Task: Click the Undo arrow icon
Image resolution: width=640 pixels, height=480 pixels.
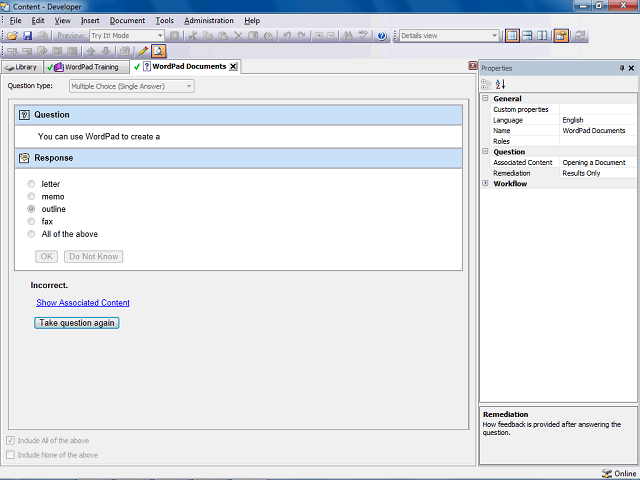Action: [287, 36]
